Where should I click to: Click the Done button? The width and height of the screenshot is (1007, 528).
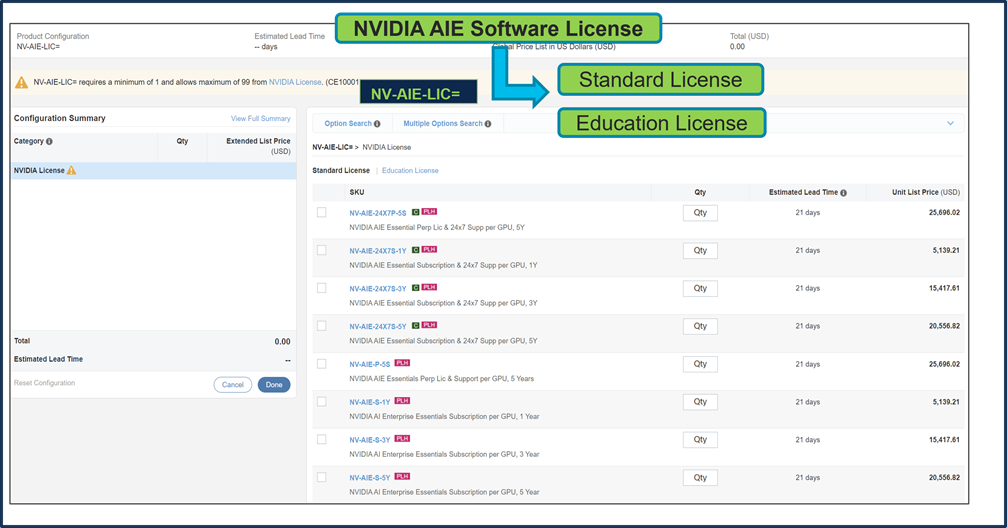[x=274, y=385]
